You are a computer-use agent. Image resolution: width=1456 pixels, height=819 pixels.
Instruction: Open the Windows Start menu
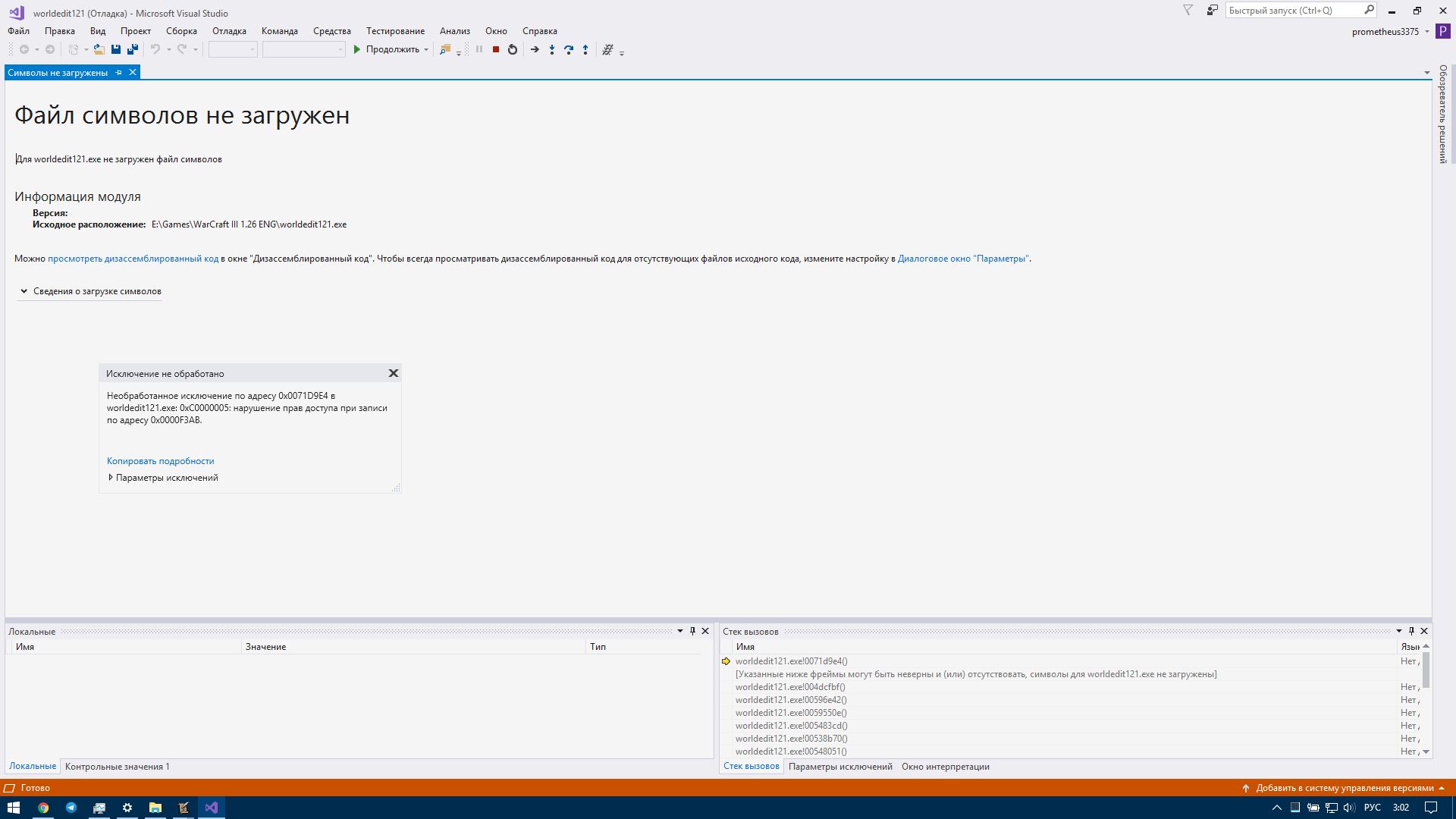(x=14, y=808)
